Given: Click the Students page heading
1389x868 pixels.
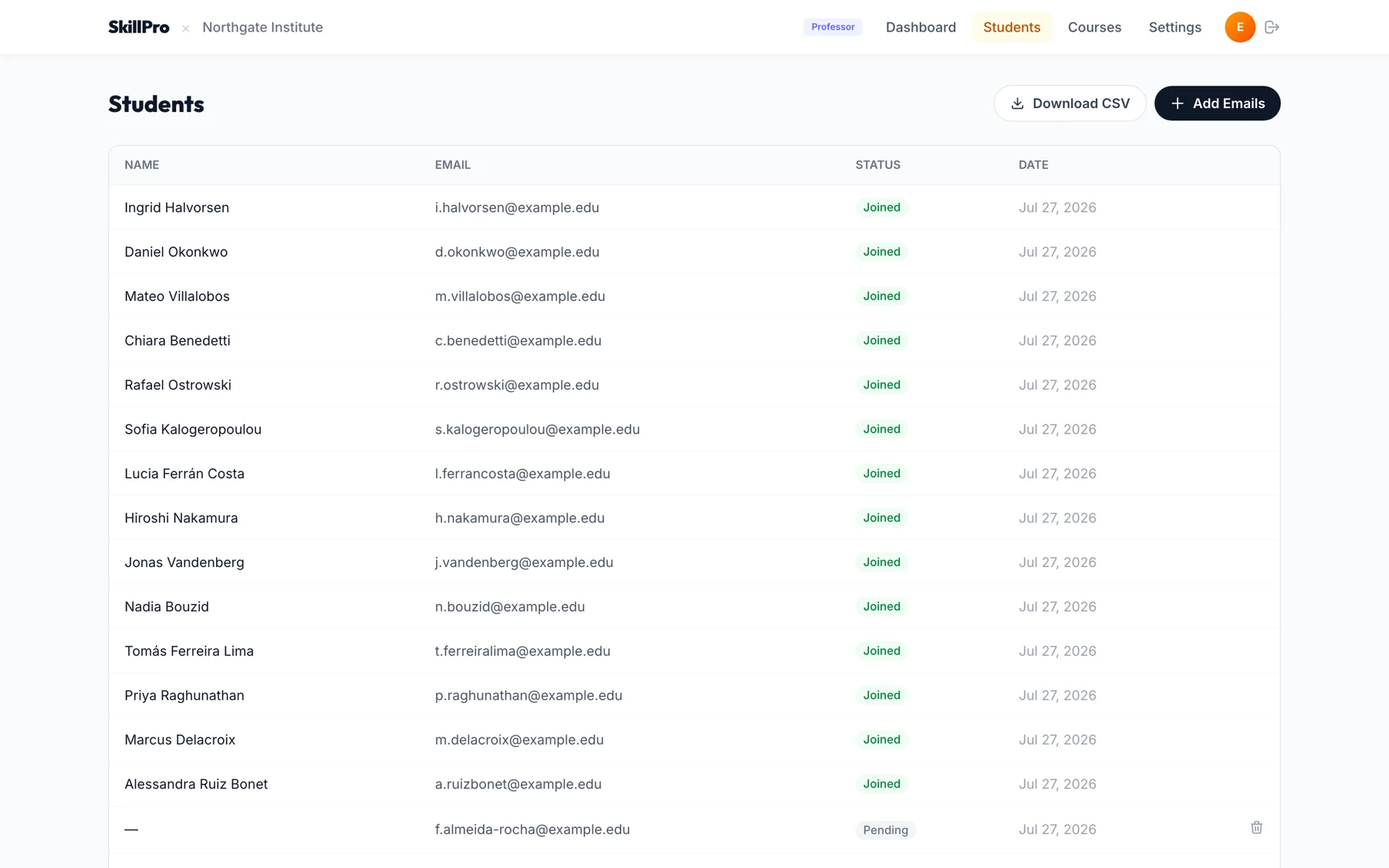Looking at the screenshot, I should [156, 104].
